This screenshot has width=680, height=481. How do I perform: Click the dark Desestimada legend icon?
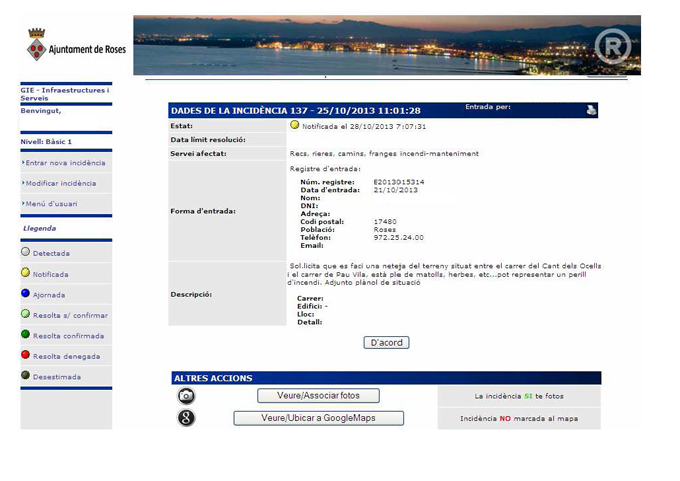pyautogui.click(x=26, y=376)
